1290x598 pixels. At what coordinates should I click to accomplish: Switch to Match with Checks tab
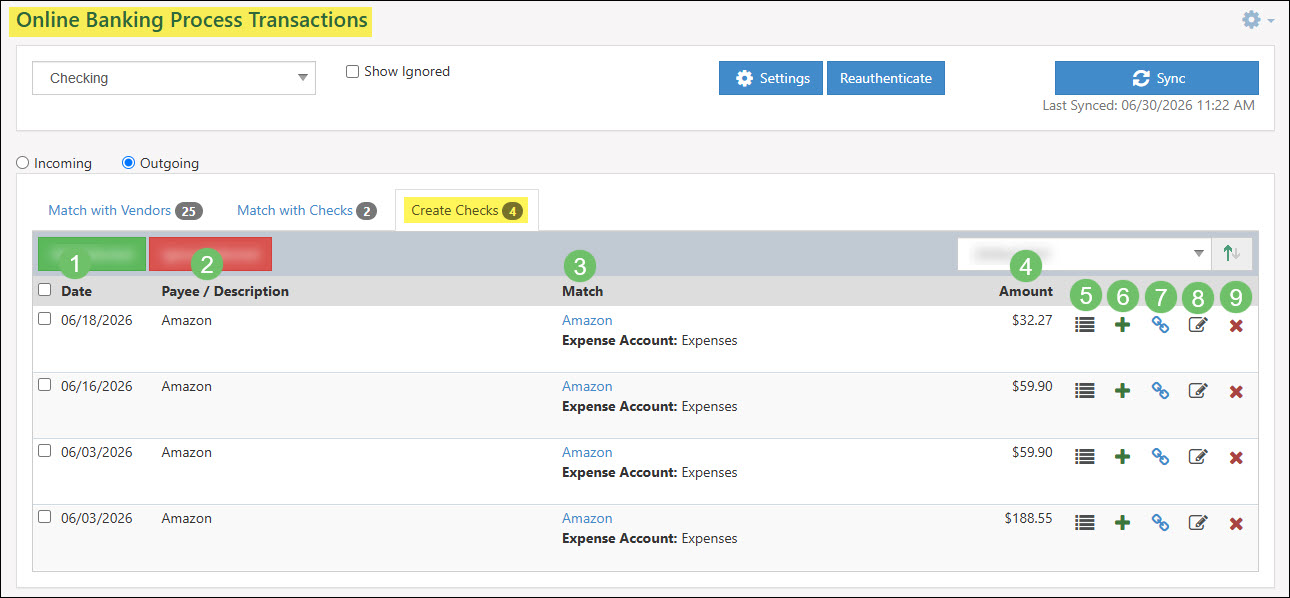click(306, 211)
